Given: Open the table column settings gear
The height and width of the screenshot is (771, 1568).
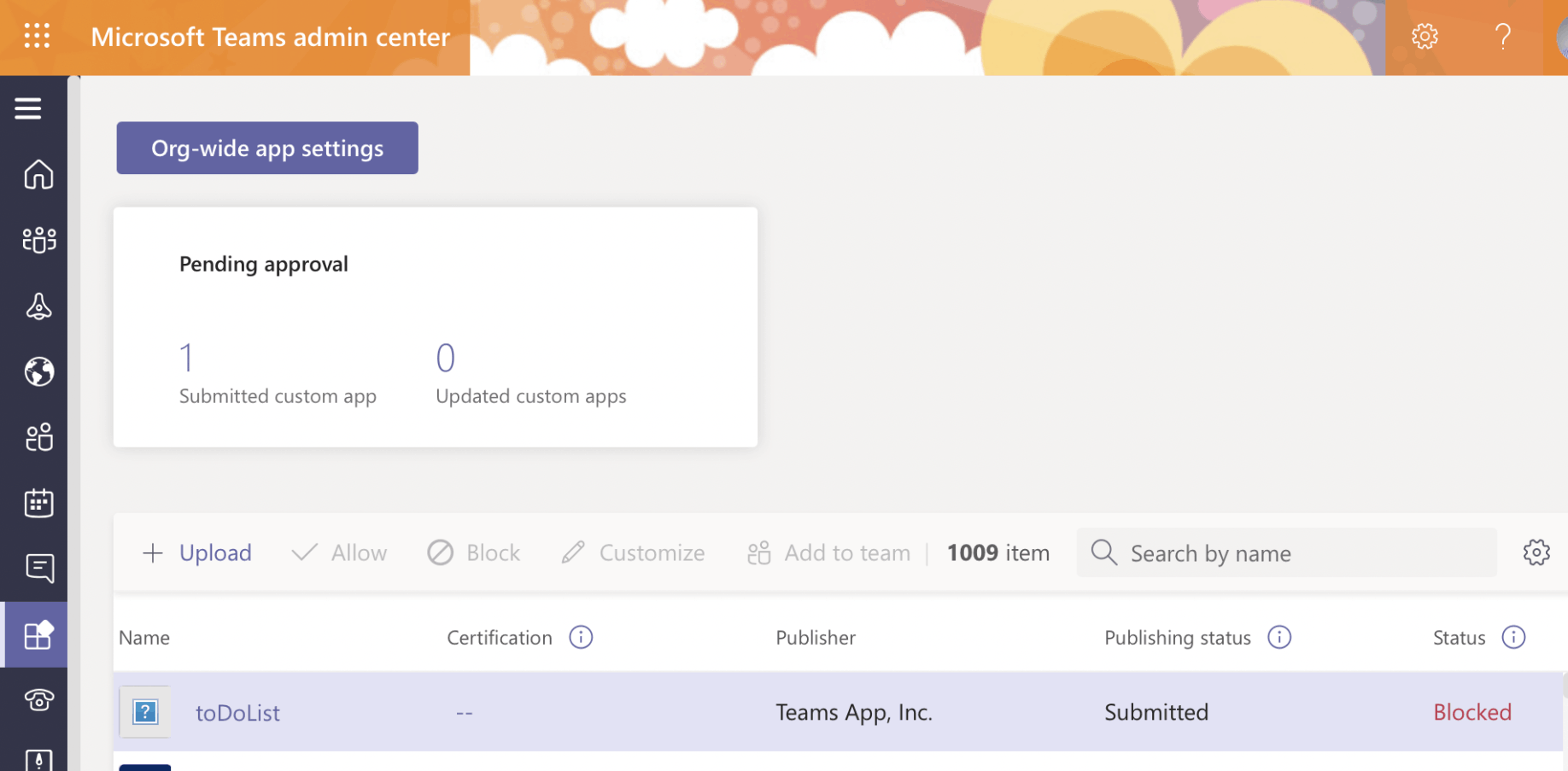Looking at the screenshot, I should 1536,552.
